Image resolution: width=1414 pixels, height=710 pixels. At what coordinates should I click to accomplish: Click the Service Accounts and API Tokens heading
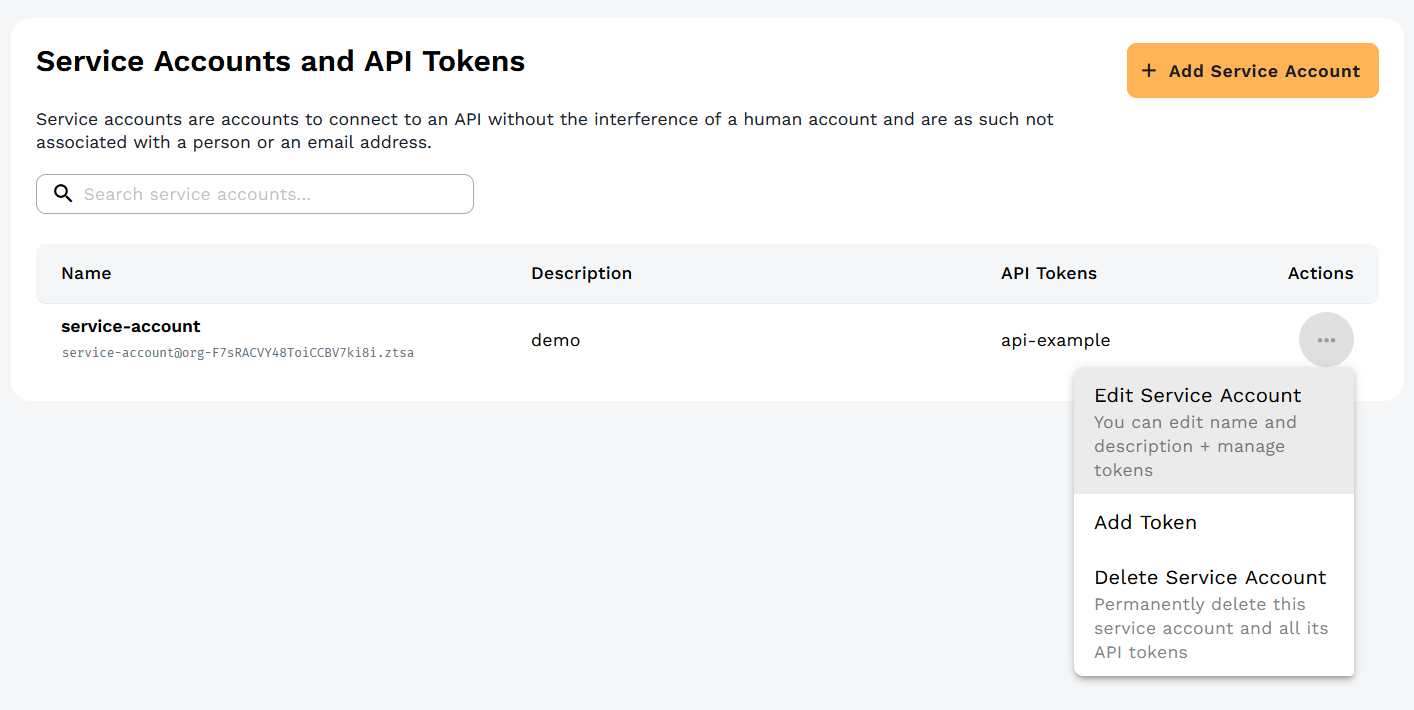coord(280,61)
